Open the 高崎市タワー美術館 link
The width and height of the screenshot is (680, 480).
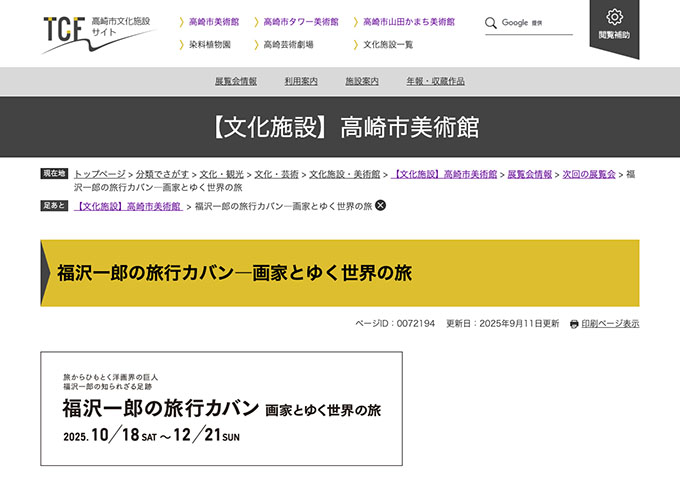tap(300, 21)
